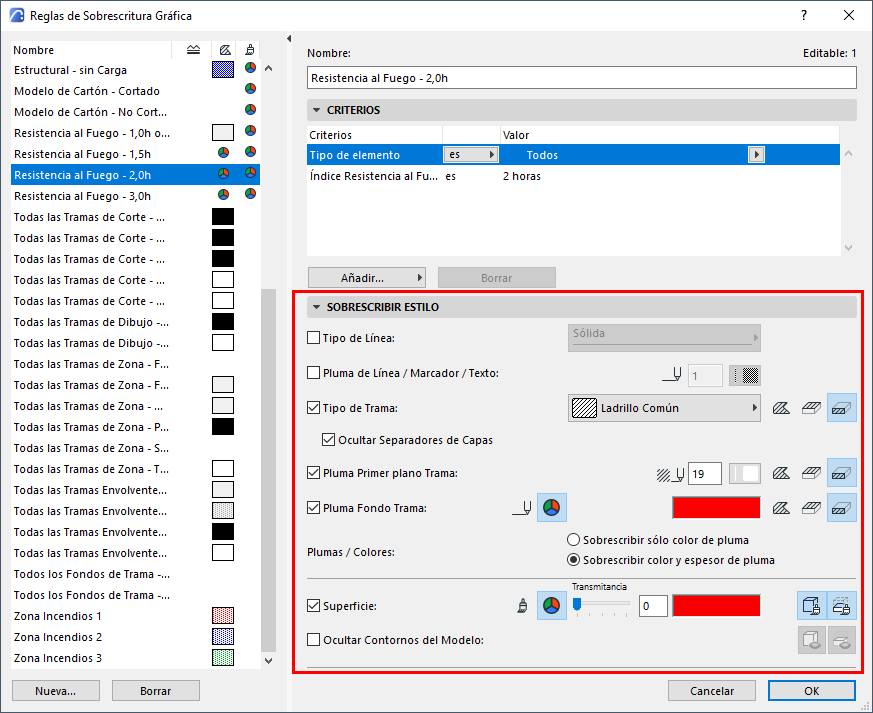This screenshot has width=873, height=713.
Task: Open the Ladrillo Común fill type dropdown
Action: [x=664, y=408]
